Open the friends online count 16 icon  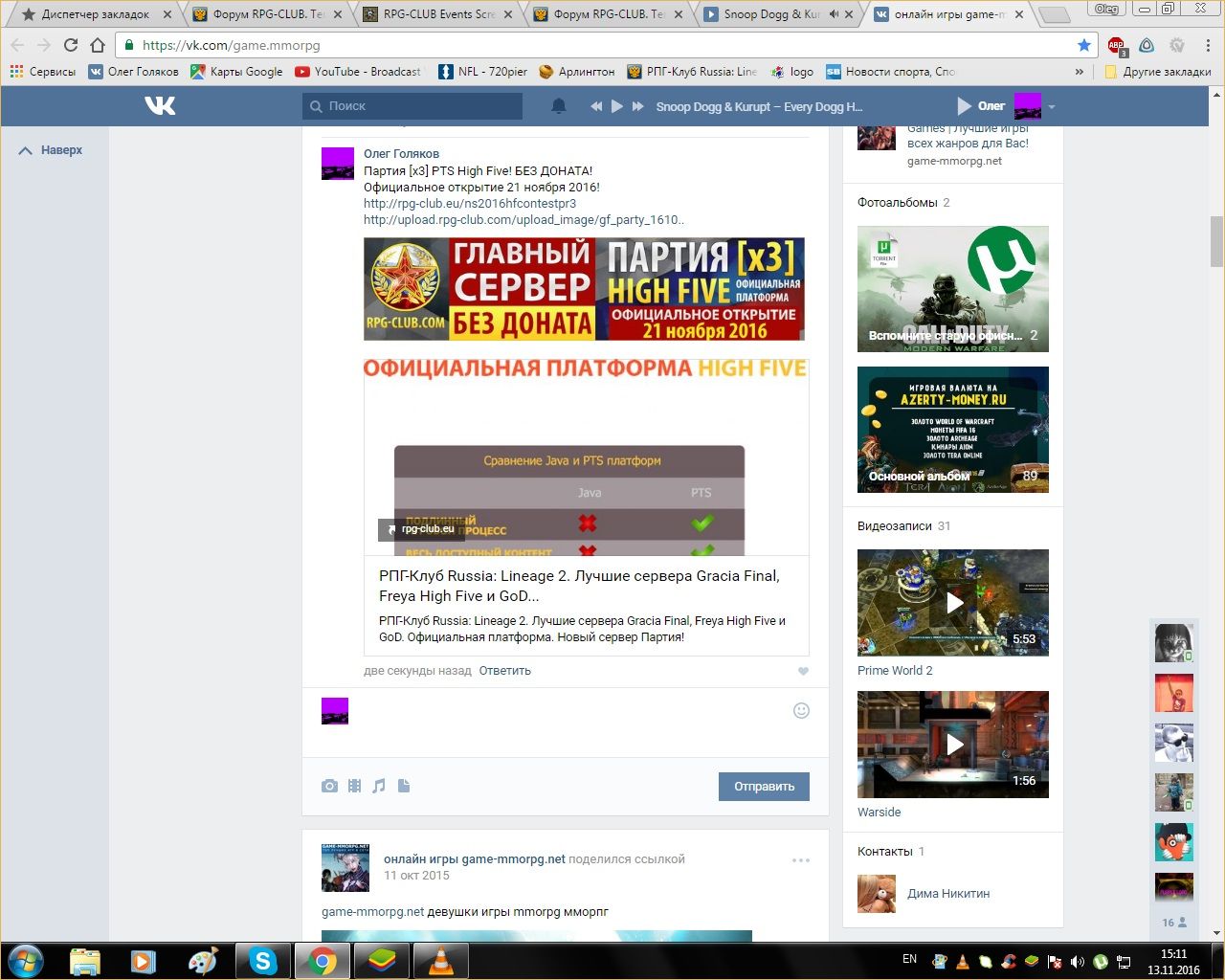pyautogui.click(x=1174, y=923)
